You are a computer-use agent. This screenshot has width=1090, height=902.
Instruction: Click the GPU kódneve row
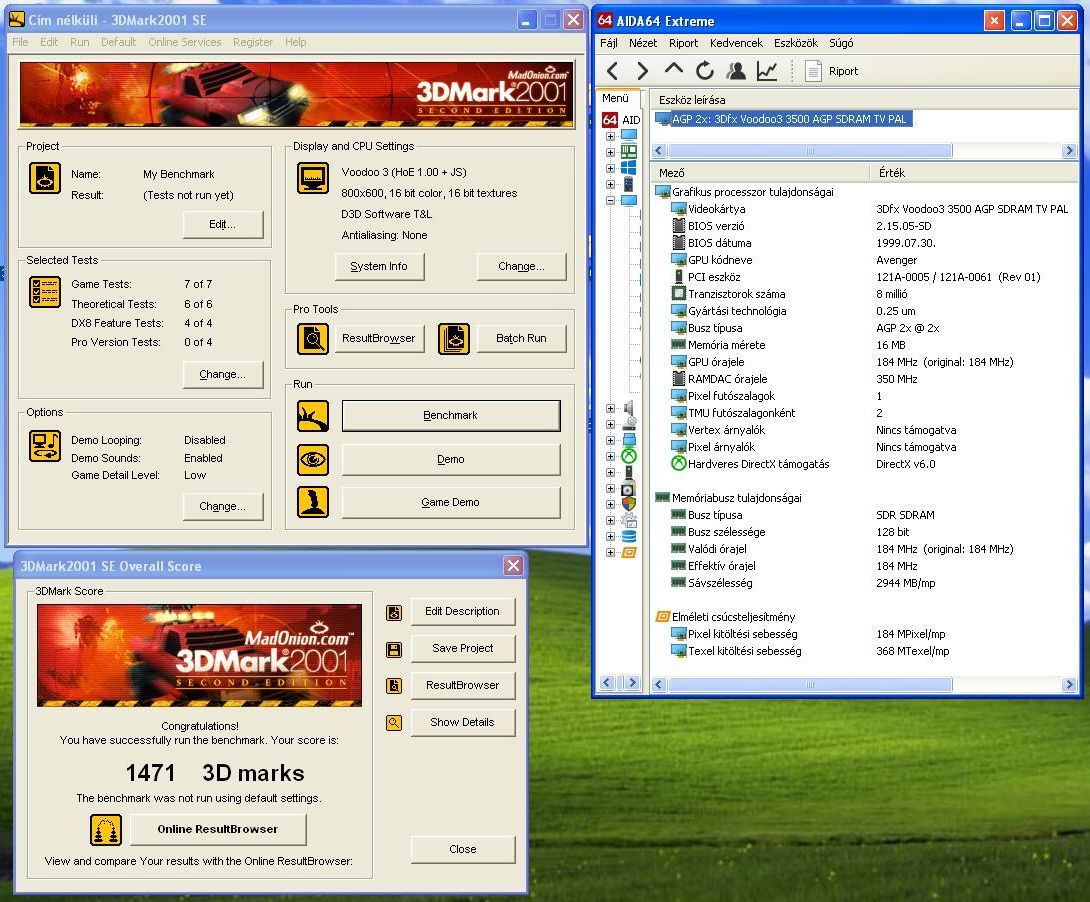(864, 260)
